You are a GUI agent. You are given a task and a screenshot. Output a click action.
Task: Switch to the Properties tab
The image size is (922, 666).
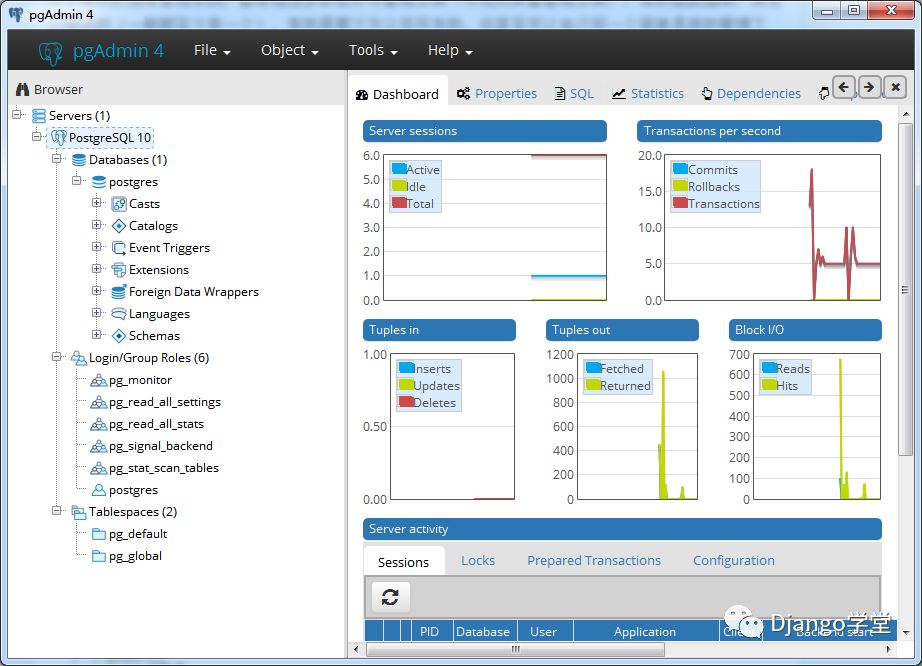tap(497, 93)
